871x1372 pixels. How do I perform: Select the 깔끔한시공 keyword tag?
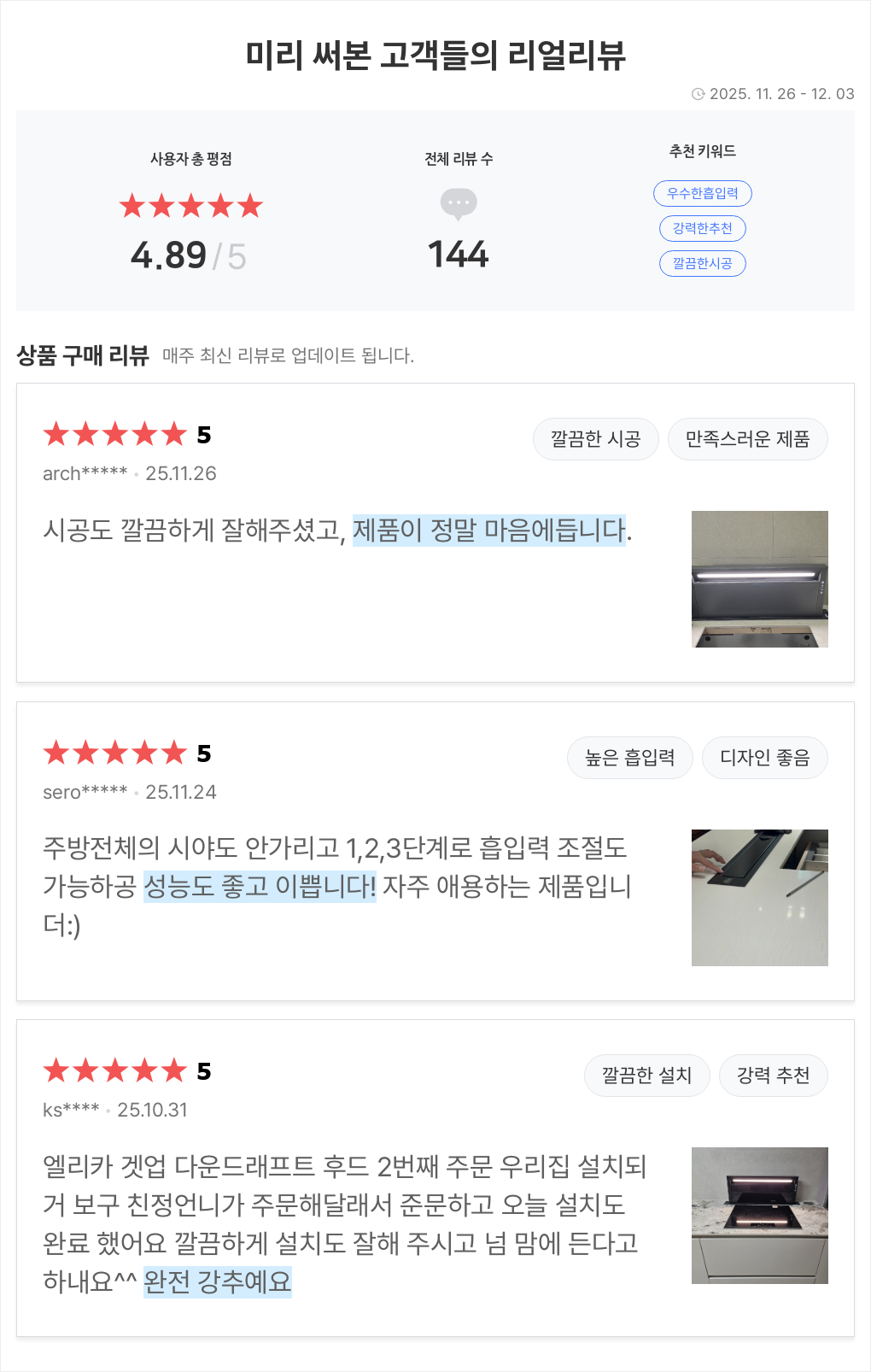tap(702, 263)
